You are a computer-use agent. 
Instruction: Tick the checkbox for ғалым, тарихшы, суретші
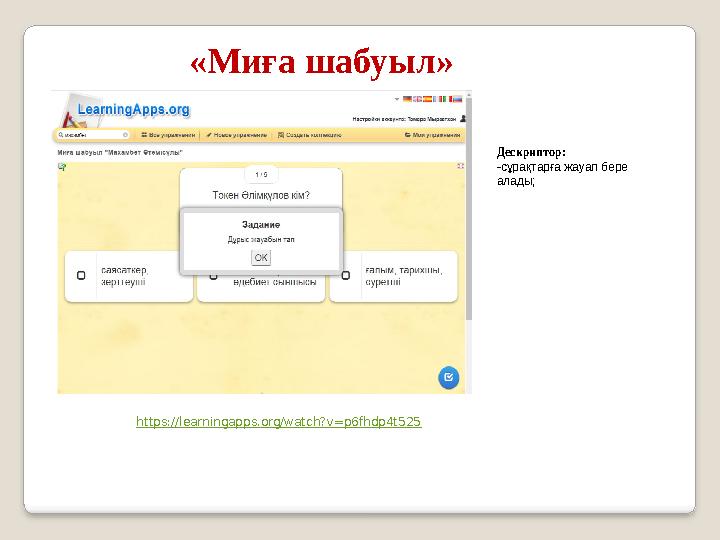point(346,276)
